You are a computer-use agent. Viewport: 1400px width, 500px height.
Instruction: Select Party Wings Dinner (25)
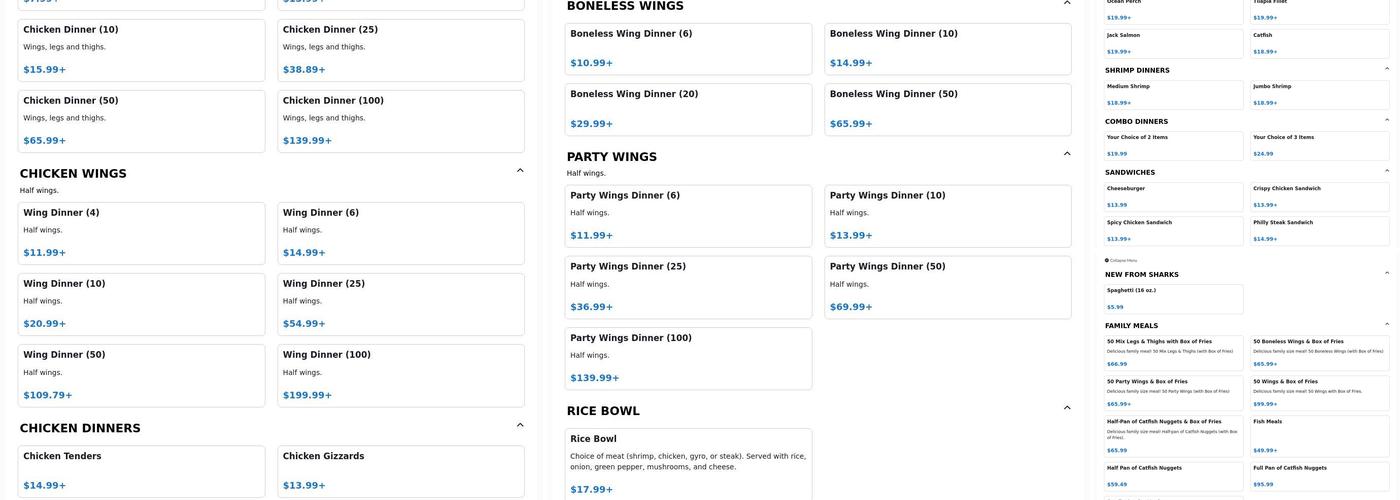tap(688, 287)
